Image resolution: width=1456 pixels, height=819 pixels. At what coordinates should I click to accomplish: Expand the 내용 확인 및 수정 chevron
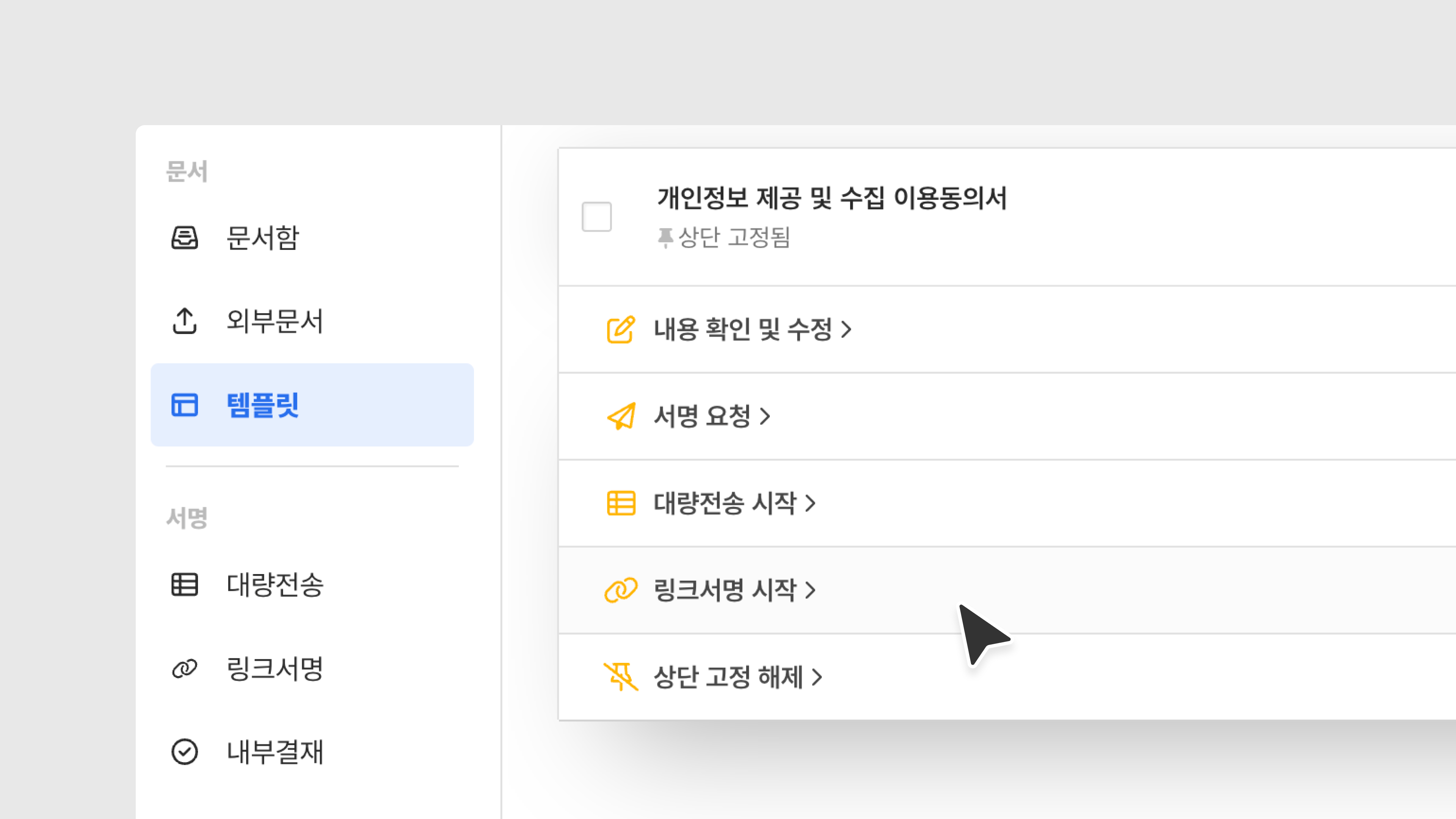point(846,329)
